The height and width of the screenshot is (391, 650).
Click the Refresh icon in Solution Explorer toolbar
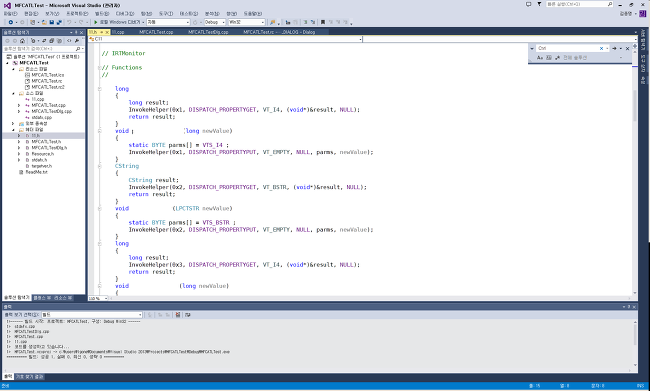pos(44,41)
